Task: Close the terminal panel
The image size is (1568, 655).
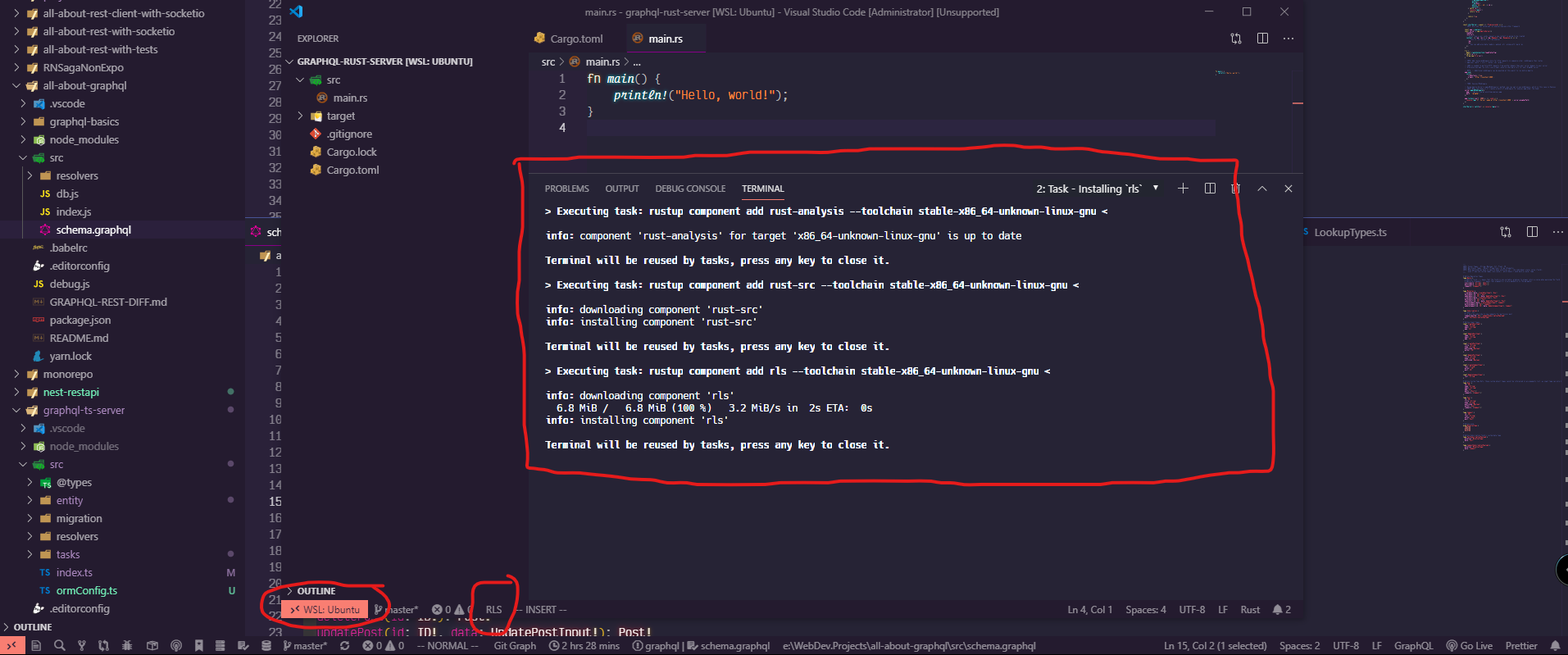Action: click(1288, 189)
